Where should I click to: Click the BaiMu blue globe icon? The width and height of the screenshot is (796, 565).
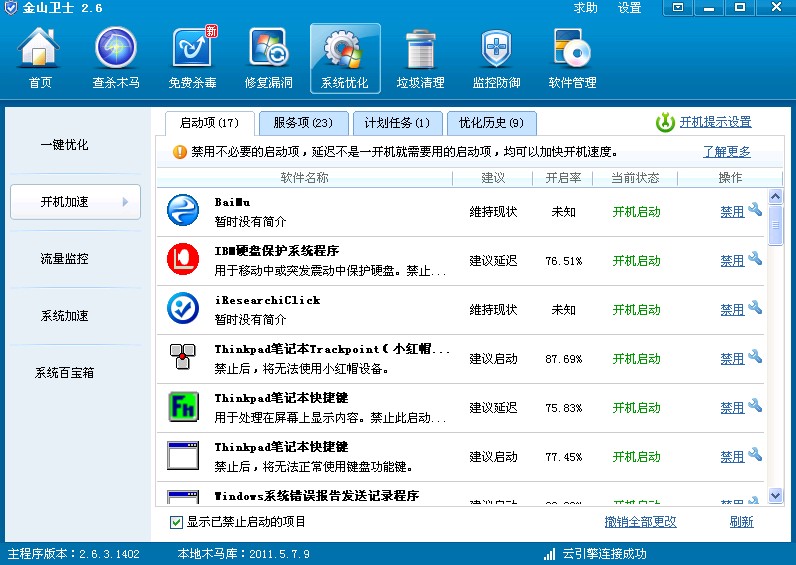[183, 210]
